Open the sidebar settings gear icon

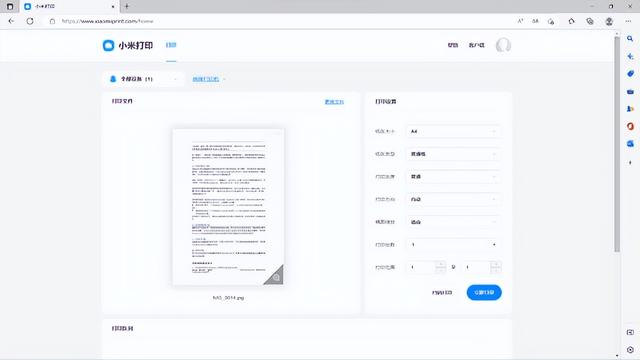tap(630, 350)
